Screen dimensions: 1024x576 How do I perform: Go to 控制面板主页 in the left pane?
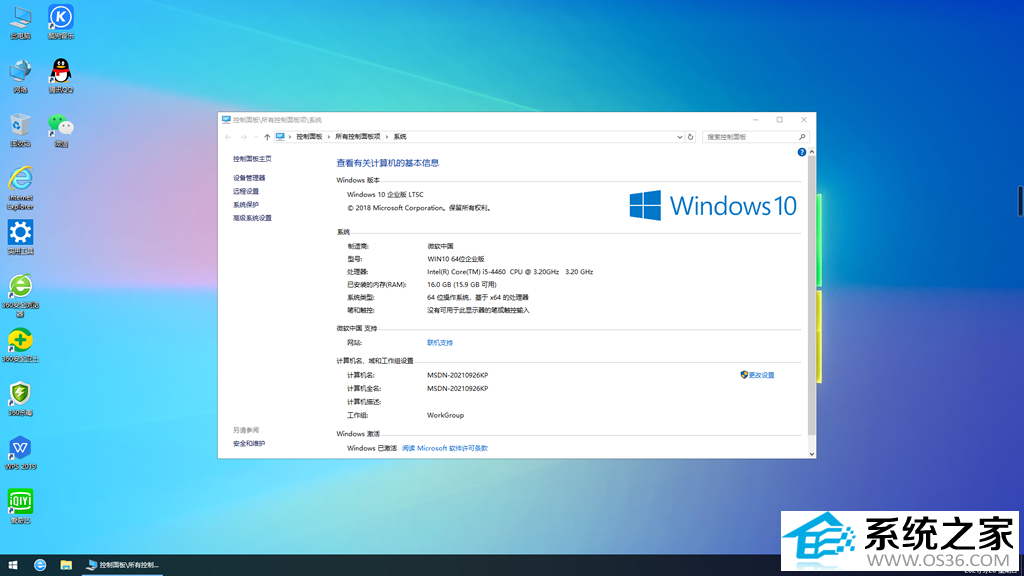(252, 159)
